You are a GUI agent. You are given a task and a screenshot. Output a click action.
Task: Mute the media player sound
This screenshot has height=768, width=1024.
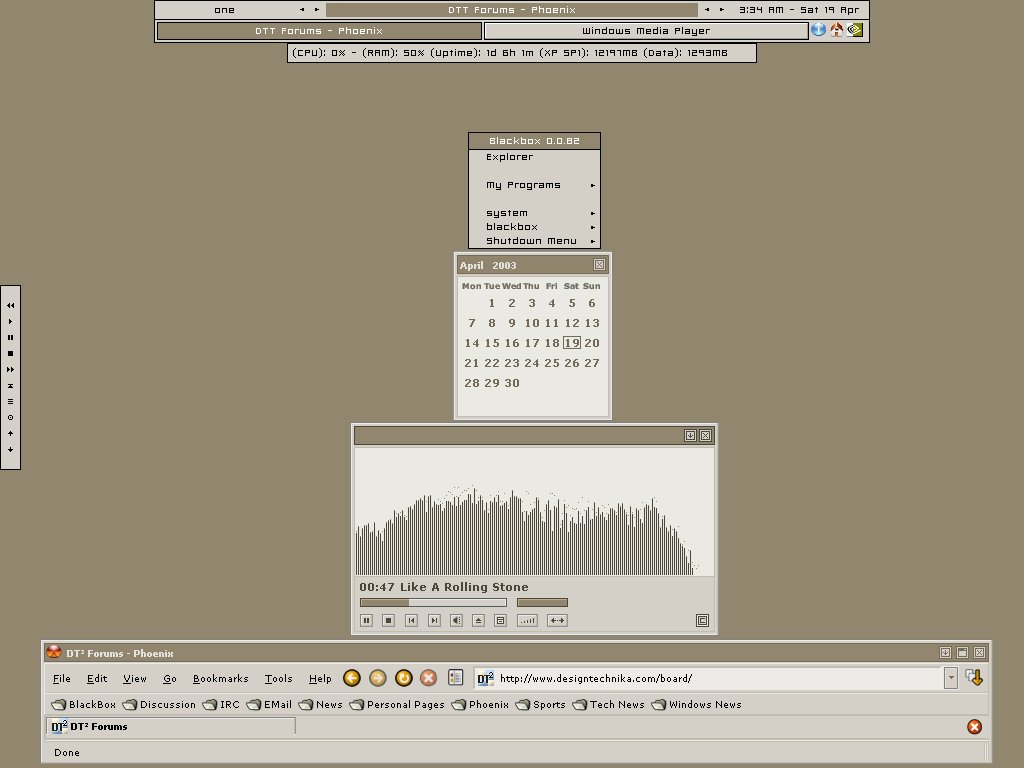click(x=456, y=621)
